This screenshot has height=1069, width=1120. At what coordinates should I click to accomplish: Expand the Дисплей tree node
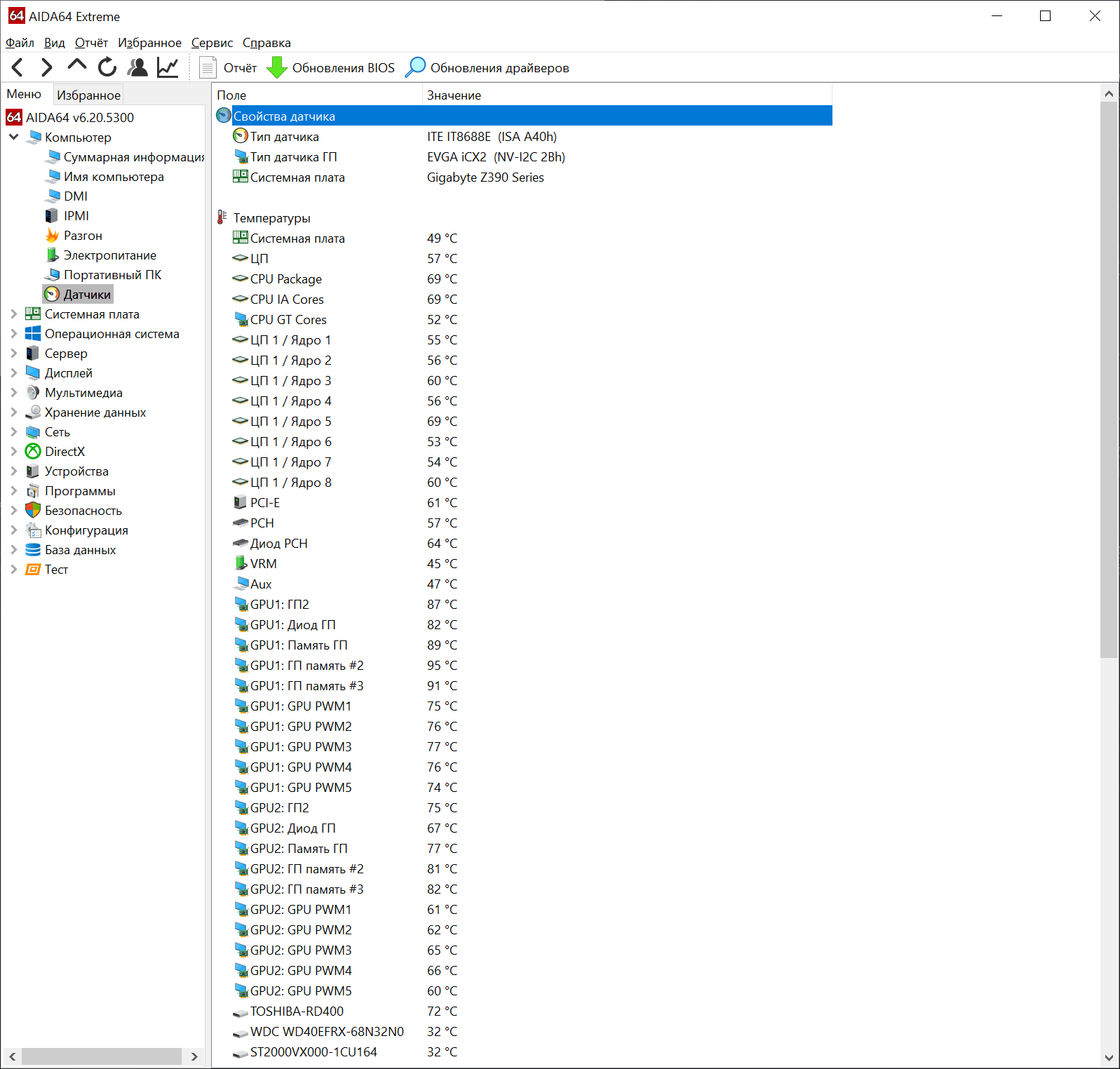tap(13, 373)
